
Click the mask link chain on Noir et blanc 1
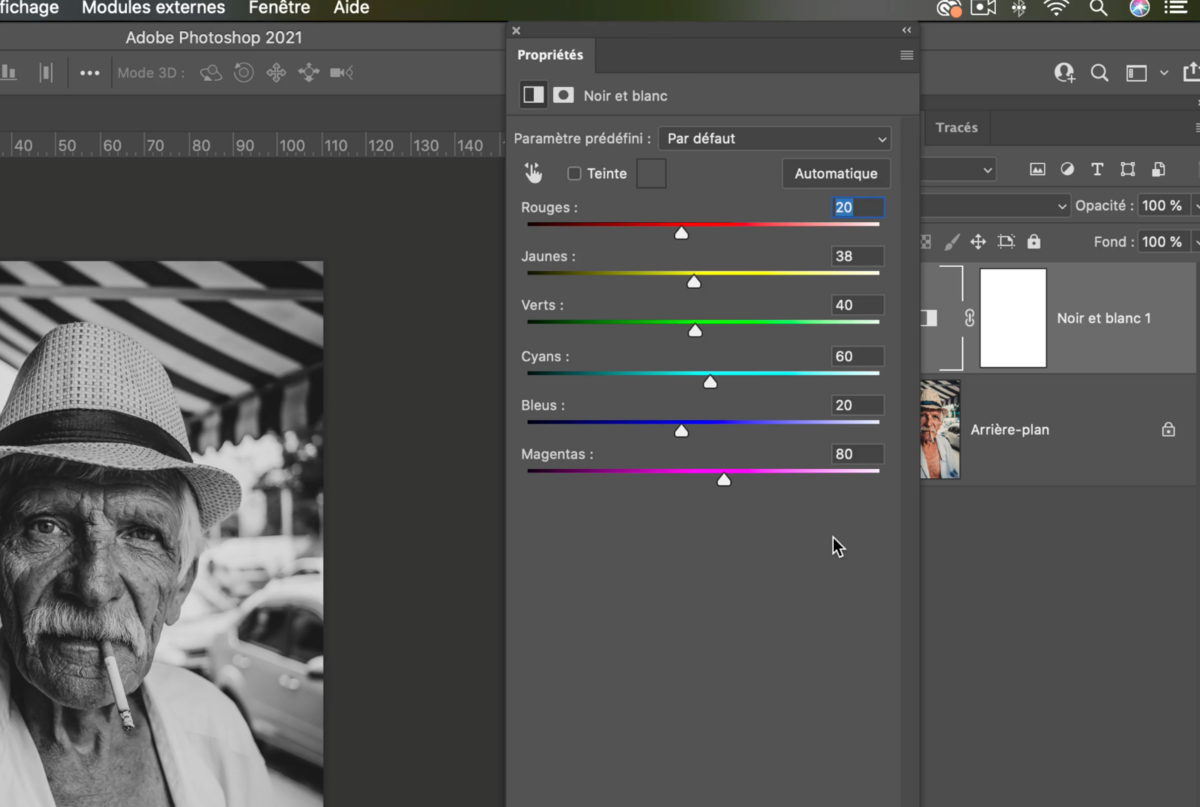[x=969, y=318]
